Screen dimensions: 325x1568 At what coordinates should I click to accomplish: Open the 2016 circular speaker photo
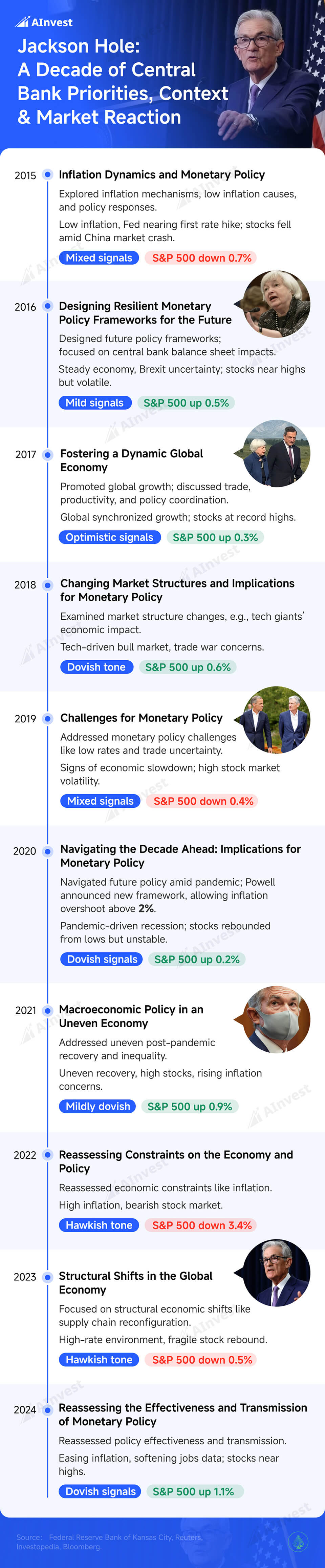coord(277,304)
